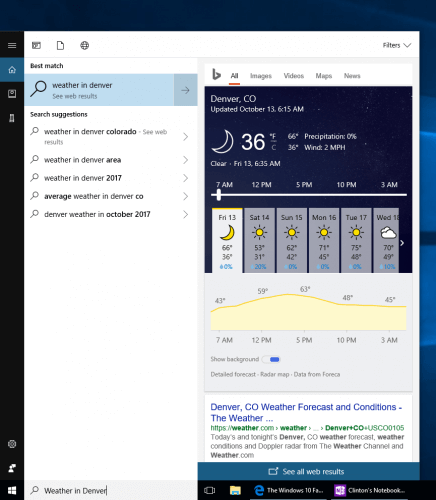Viewport: 436px width, 500px height.
Task: Expand chevron for denver weather in october 2017
Action: click(x=186, y=214)
